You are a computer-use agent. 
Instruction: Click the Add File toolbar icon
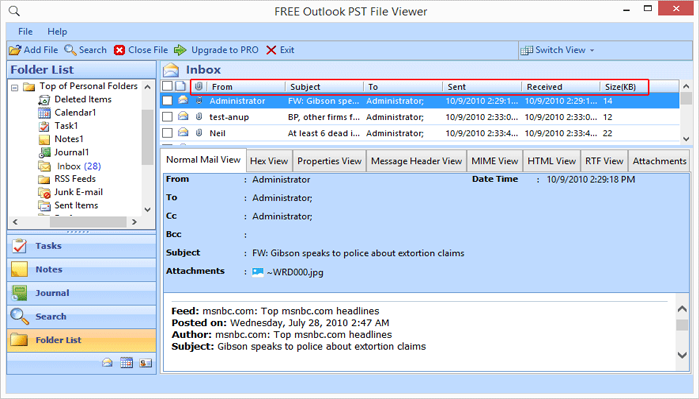15,50
